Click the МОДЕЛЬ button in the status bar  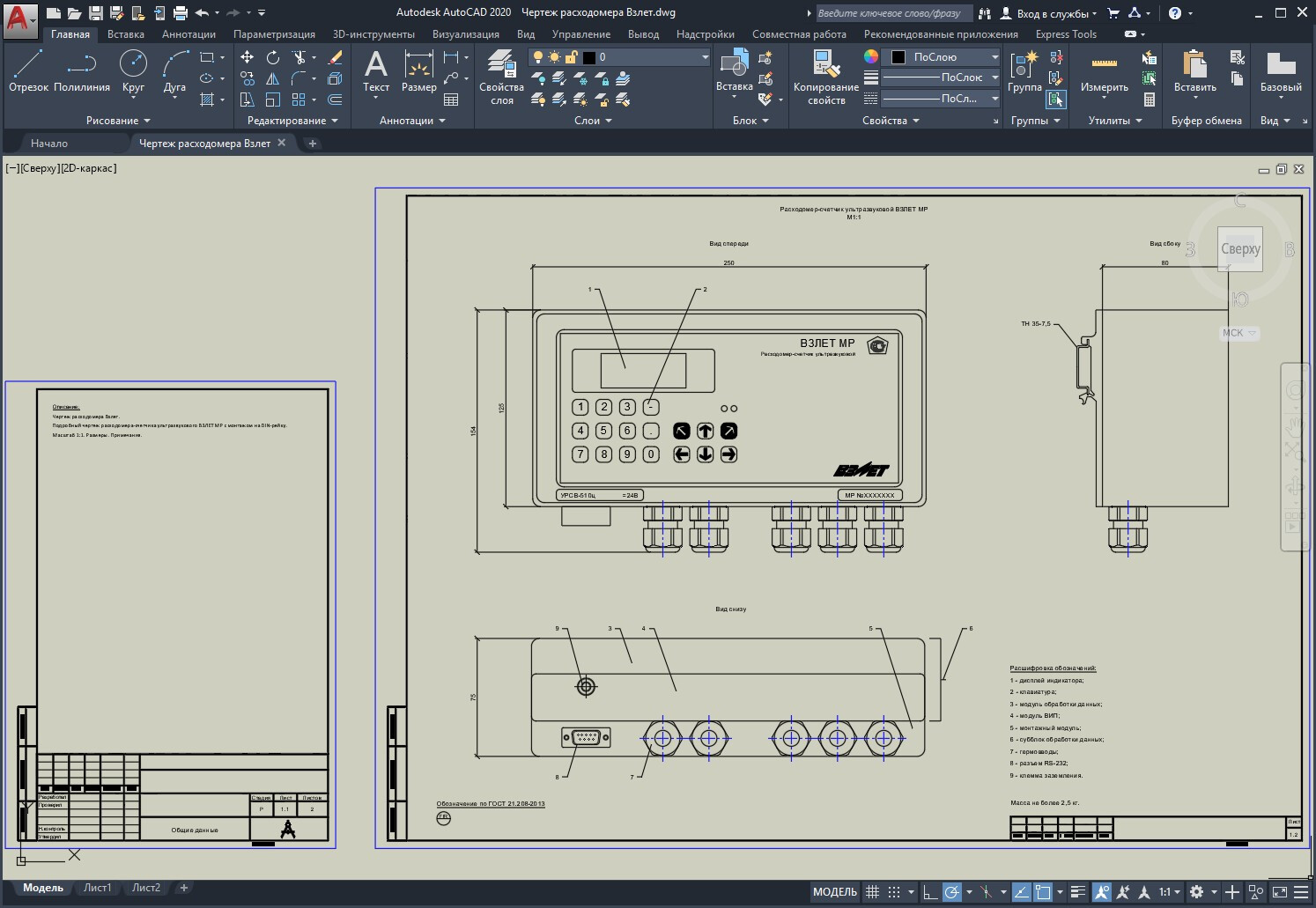(835, 892)
